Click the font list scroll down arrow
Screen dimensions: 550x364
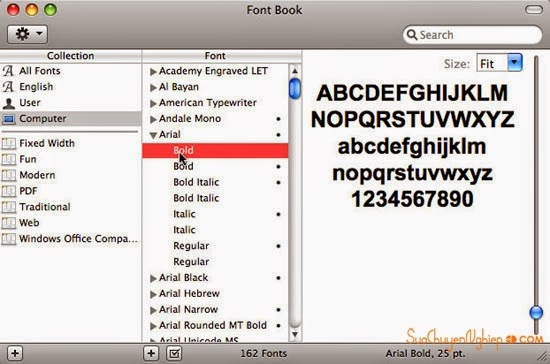(x=295, y=334)
